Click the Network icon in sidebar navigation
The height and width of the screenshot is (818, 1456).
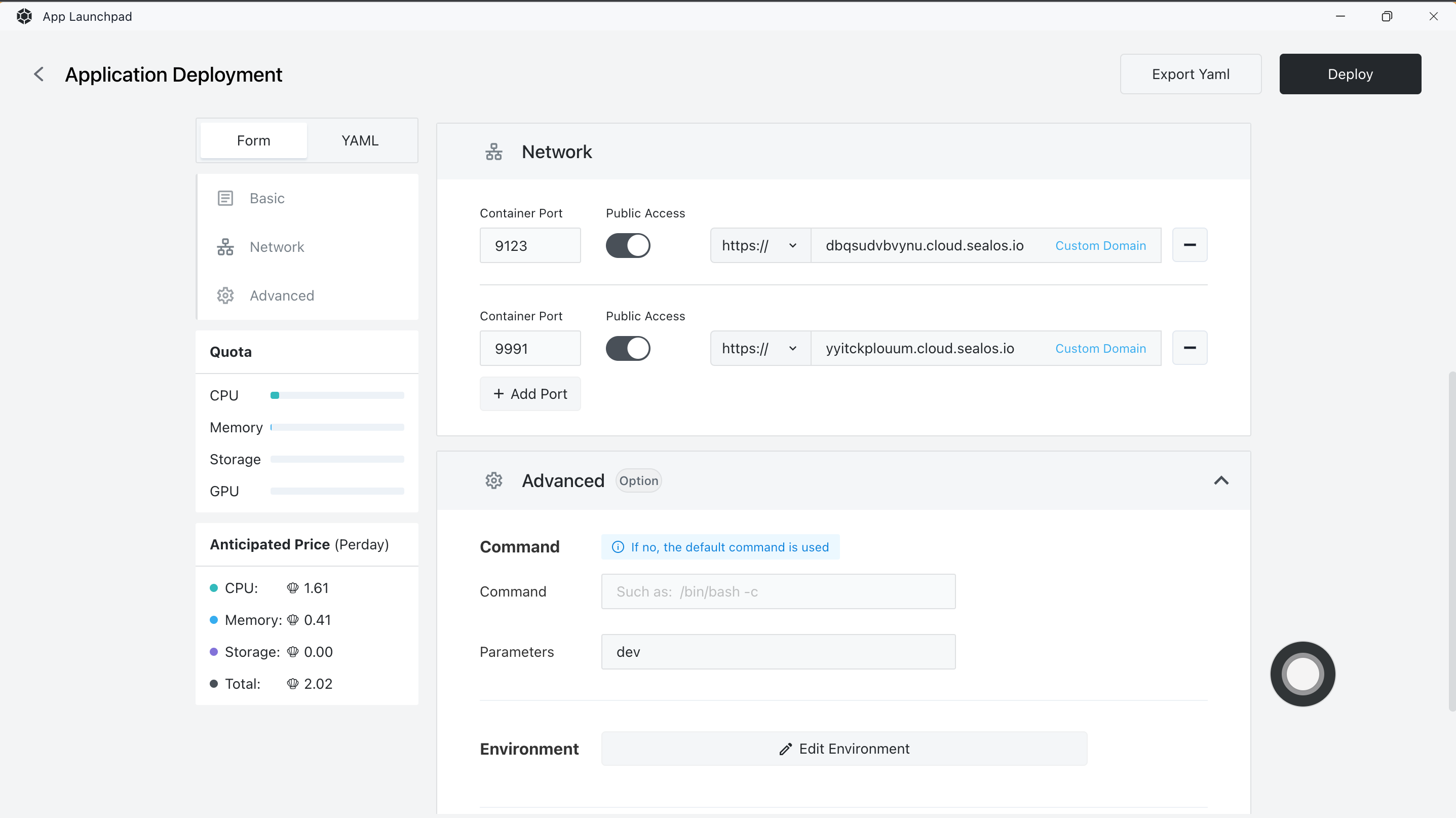[x=225, y=247]
